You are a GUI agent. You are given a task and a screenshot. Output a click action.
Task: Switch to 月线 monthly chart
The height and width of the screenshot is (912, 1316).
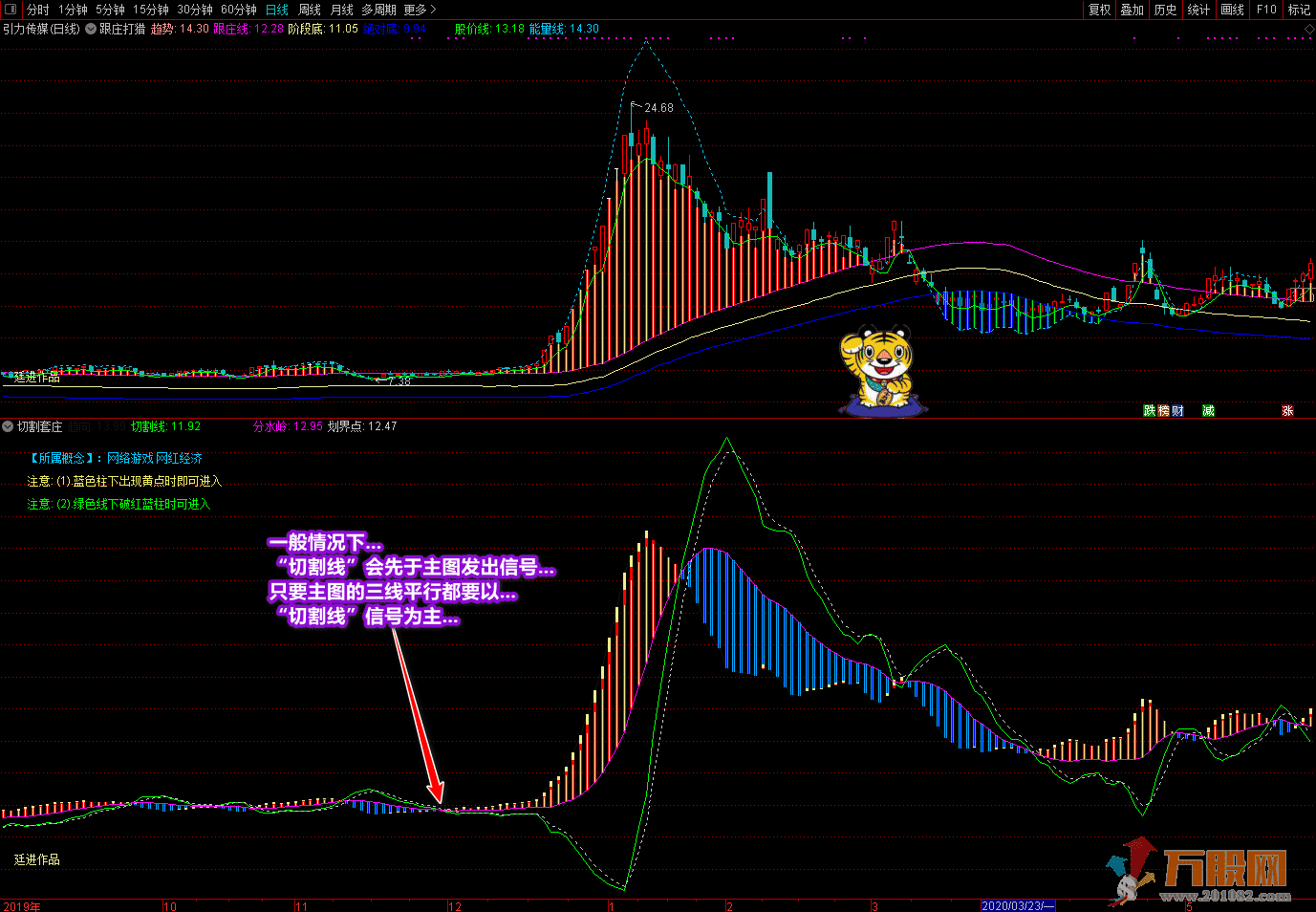(x=342, y=10)
